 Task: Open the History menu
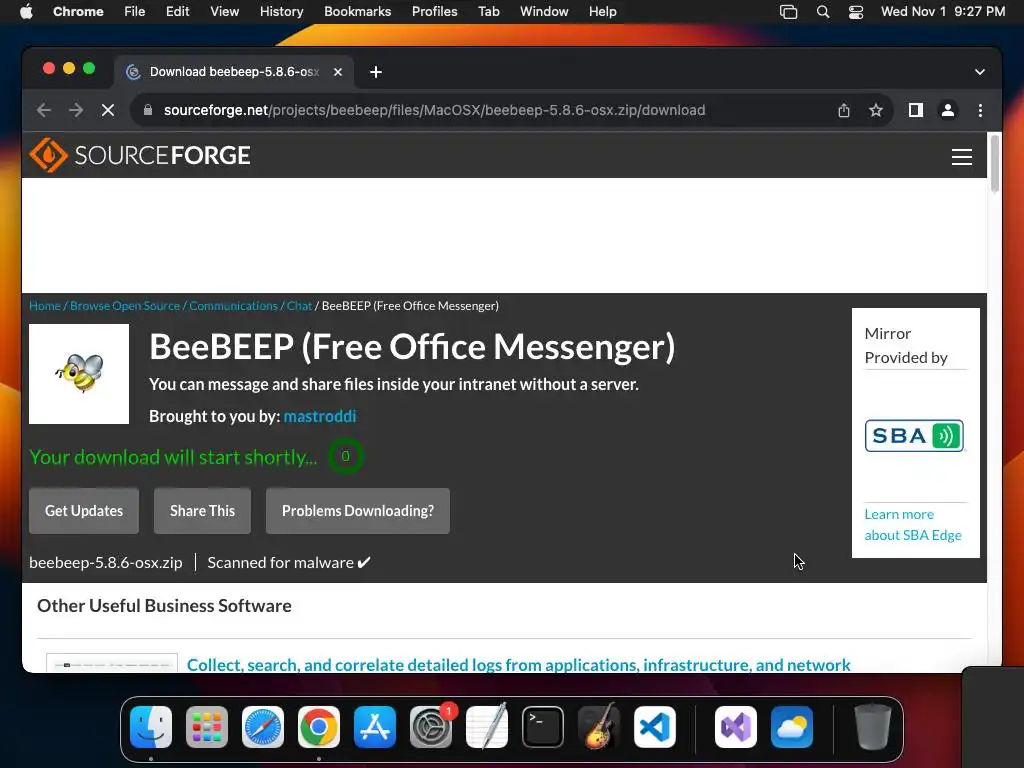[x=281, y=12]
